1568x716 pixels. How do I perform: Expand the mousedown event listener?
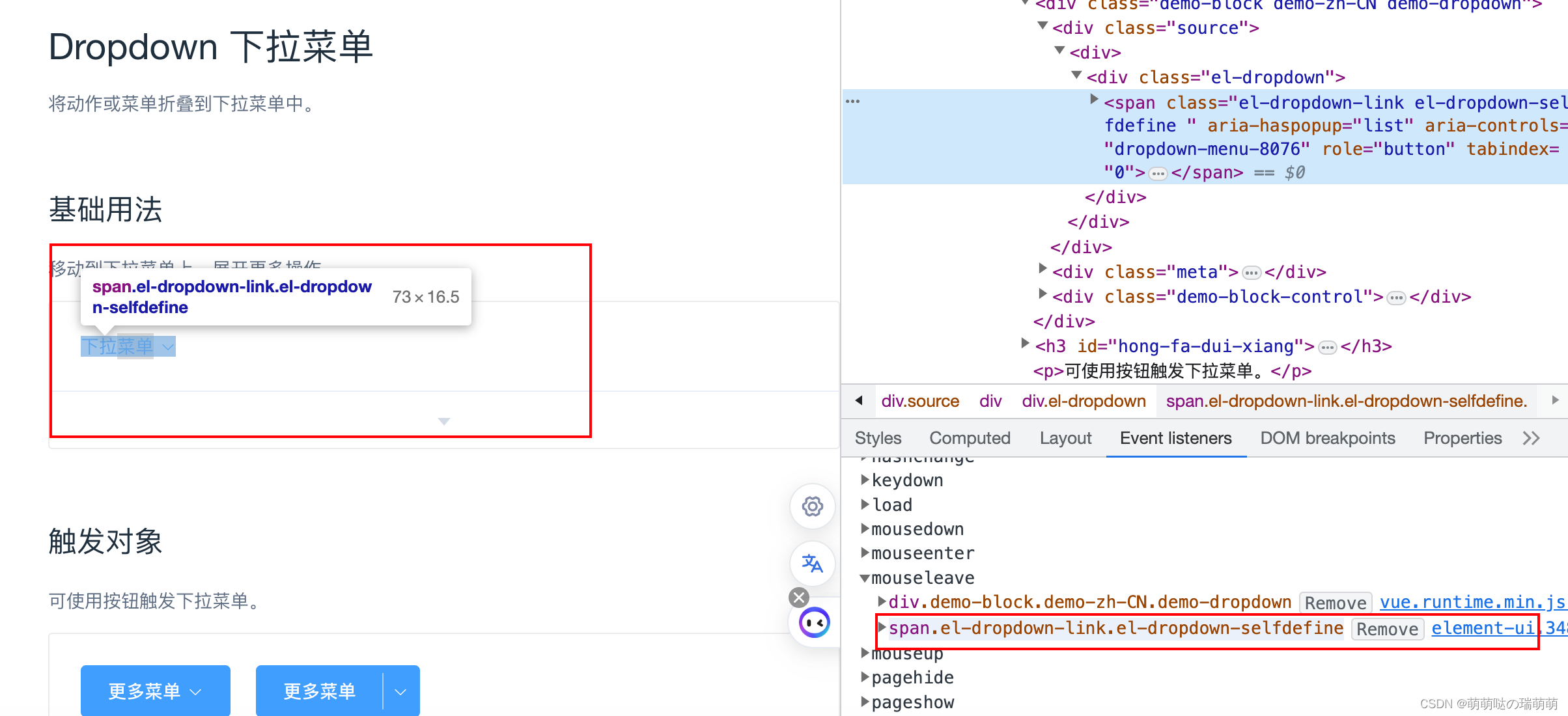click(x=865, y=529)
